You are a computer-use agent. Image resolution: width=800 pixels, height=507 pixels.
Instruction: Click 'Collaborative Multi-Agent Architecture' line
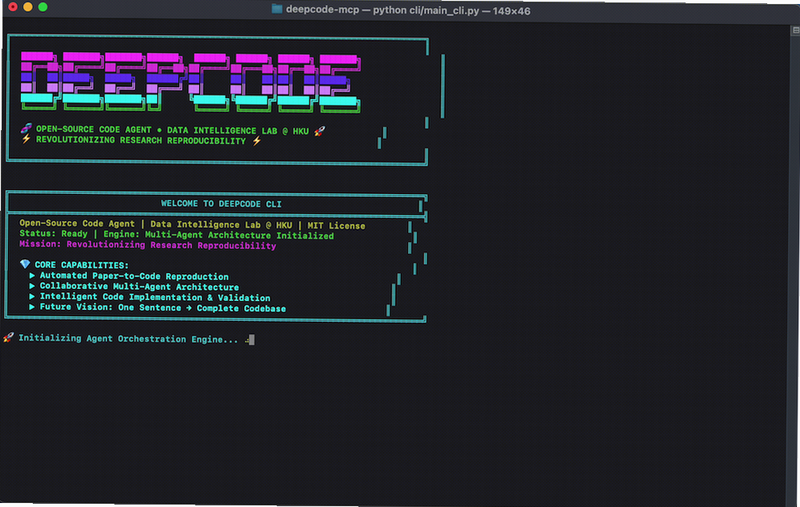coord(139,287)
